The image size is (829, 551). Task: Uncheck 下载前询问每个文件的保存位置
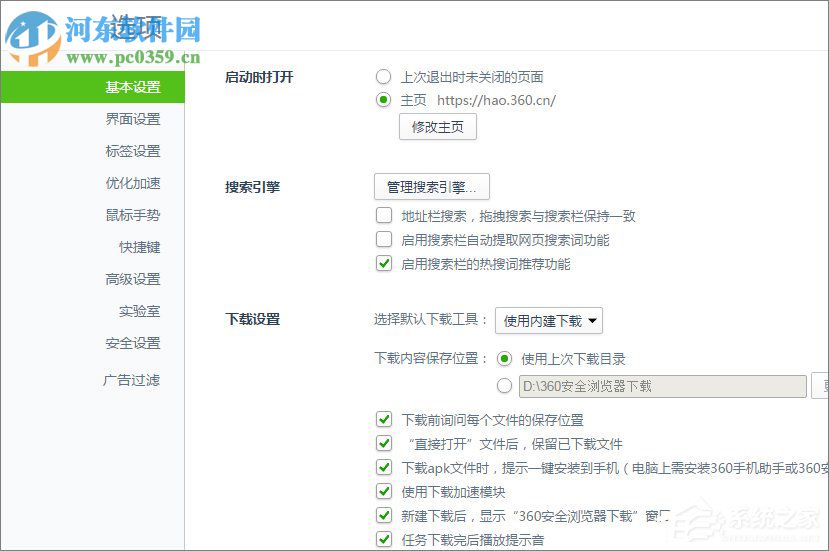(384, 419)
